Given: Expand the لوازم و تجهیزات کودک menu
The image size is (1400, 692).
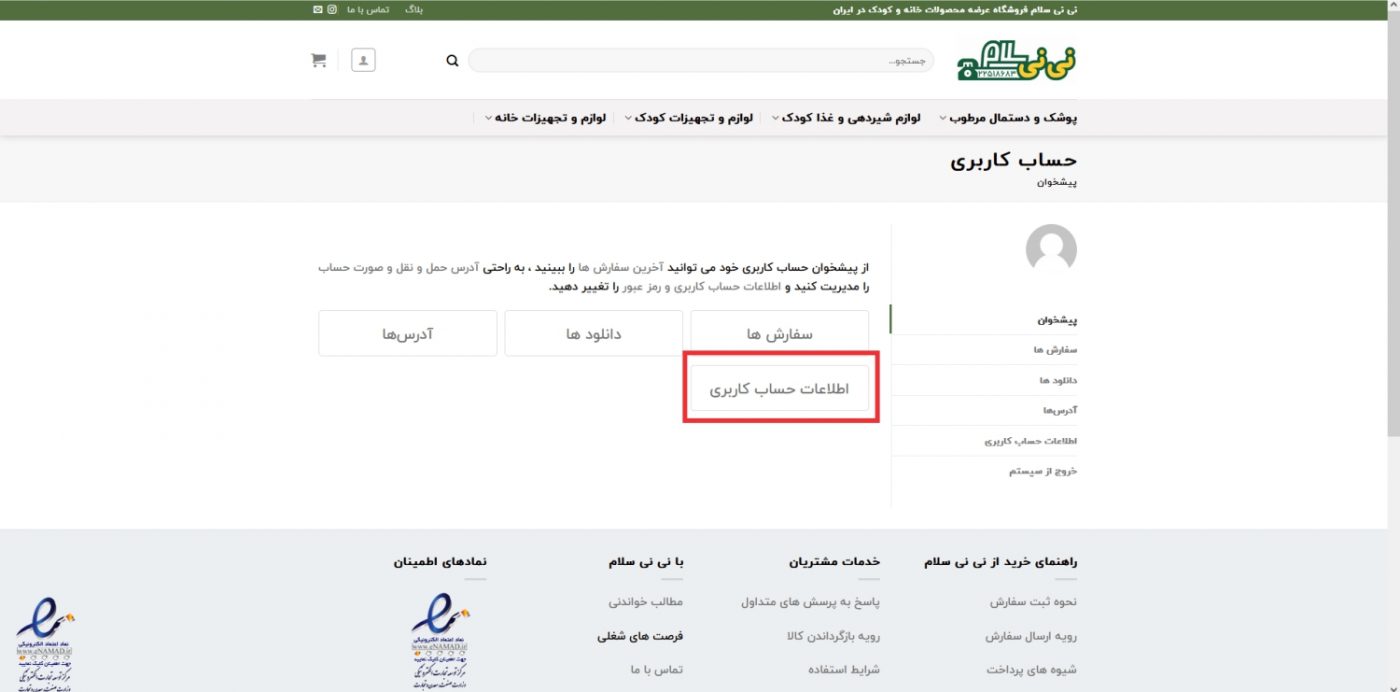Looking at the screenshot, I should pos(694,118).
